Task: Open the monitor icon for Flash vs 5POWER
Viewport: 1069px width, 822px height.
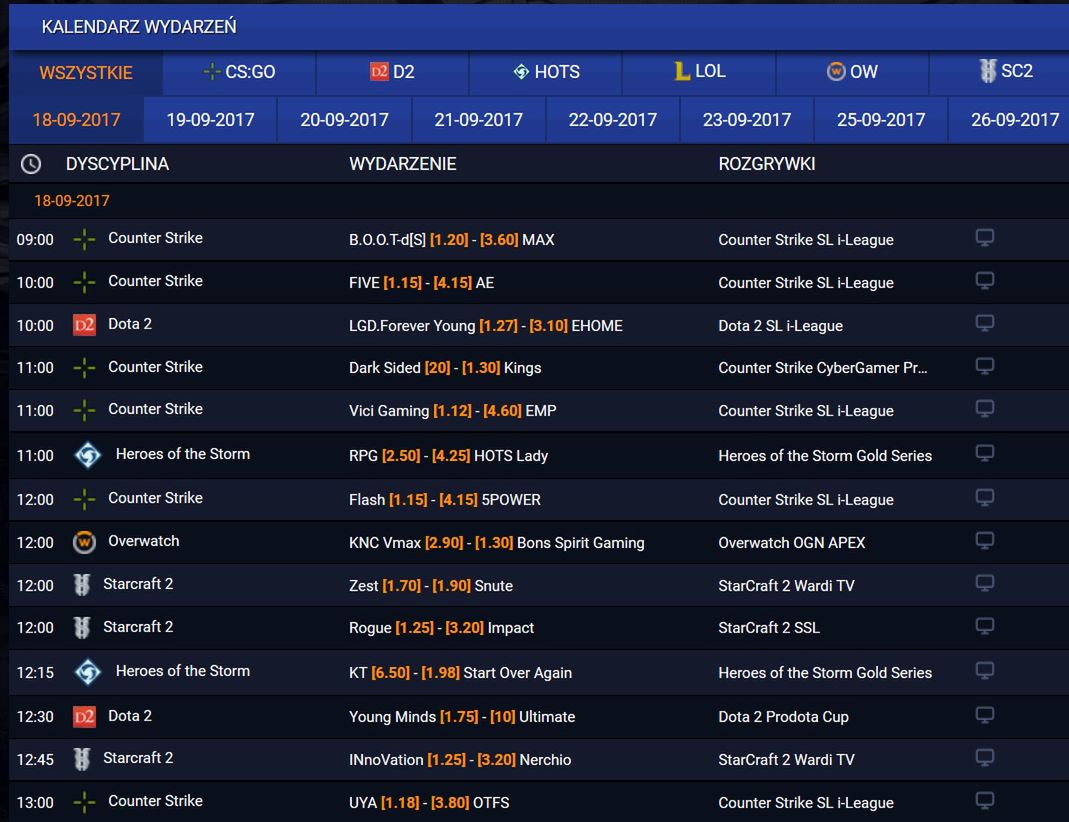Action: (x=984, y=498)
